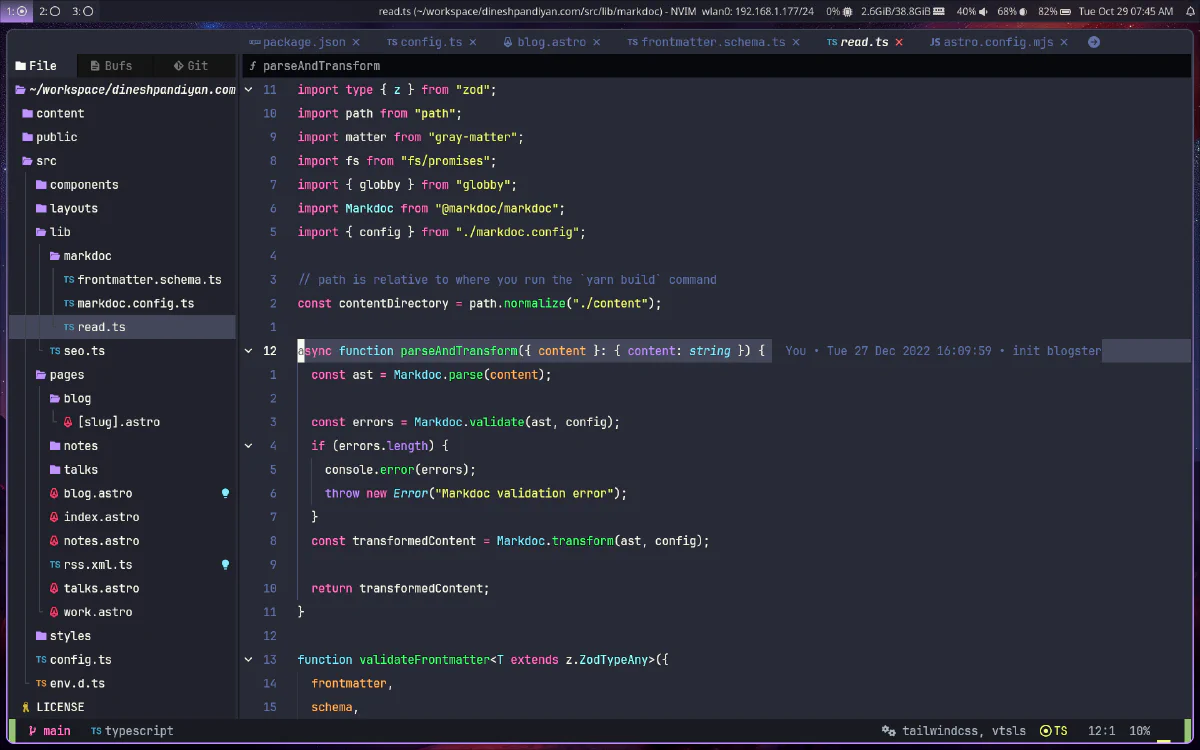Screen dimensions: 1200x750
Task: Switch to the Git sidebar tab
Action: pos(190,65)
